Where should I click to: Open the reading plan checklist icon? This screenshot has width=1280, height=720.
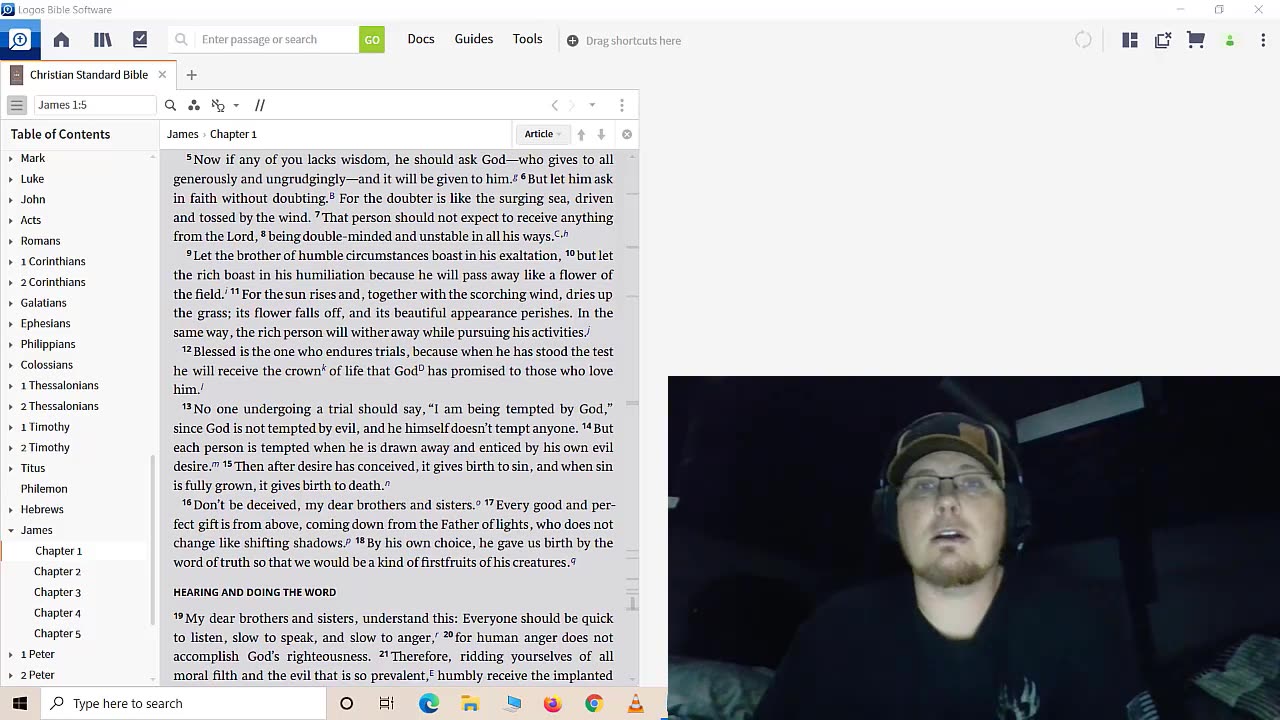point(140,40)
